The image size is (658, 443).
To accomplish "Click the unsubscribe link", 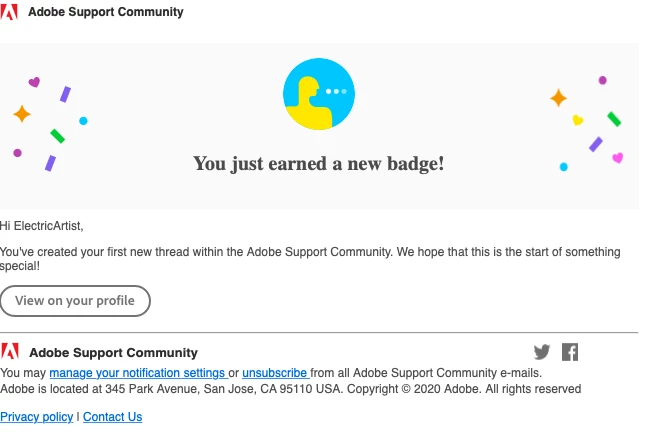I will (276, 373).
